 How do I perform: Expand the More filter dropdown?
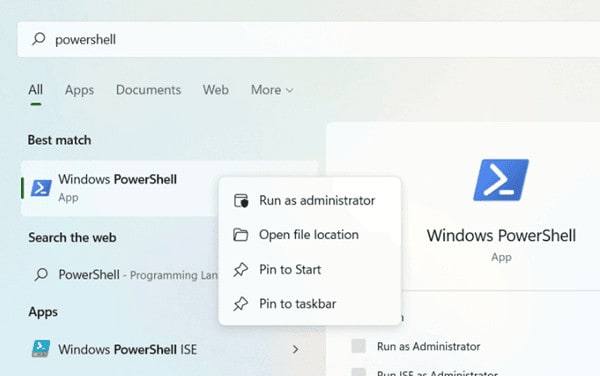pos(272,90)
